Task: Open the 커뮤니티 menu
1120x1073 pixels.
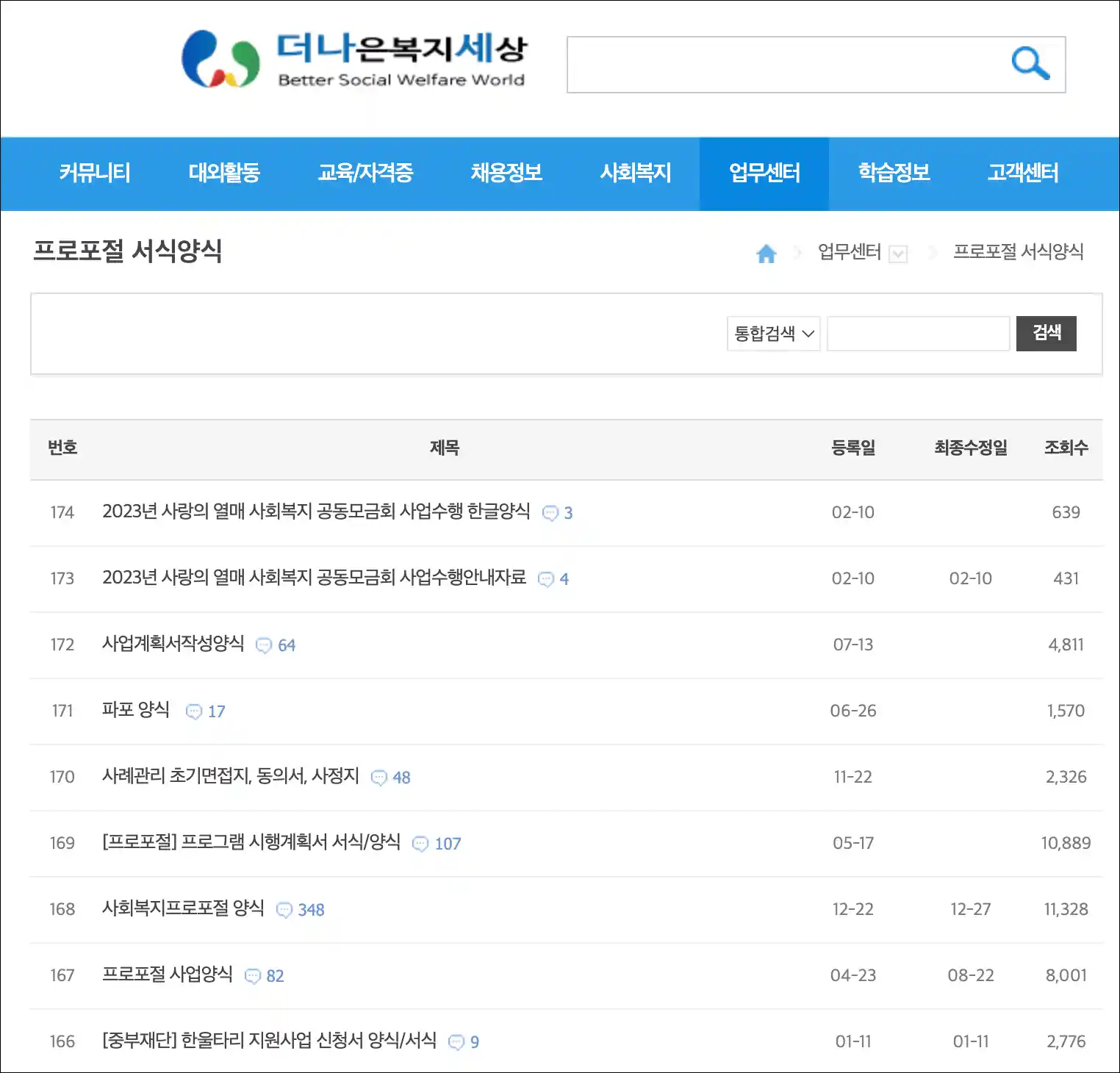Action: tap(95, 173)
